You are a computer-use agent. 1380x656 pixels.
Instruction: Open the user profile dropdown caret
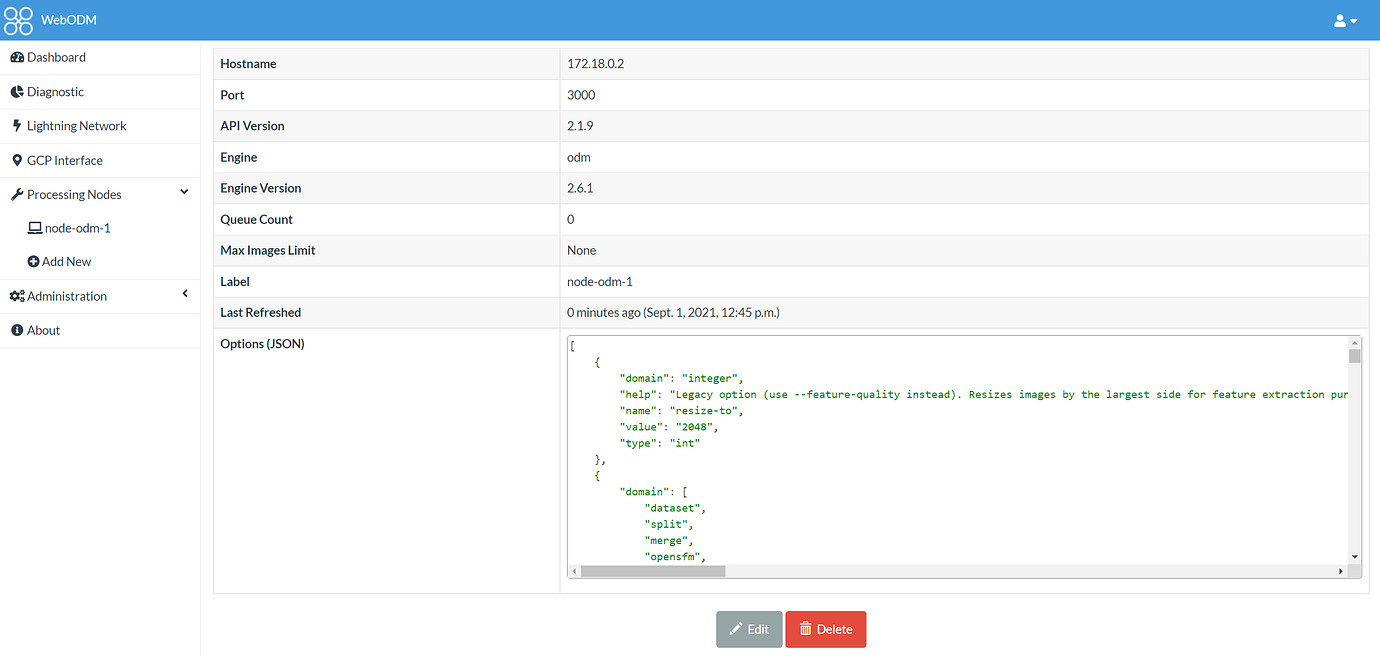[1352, 21]
